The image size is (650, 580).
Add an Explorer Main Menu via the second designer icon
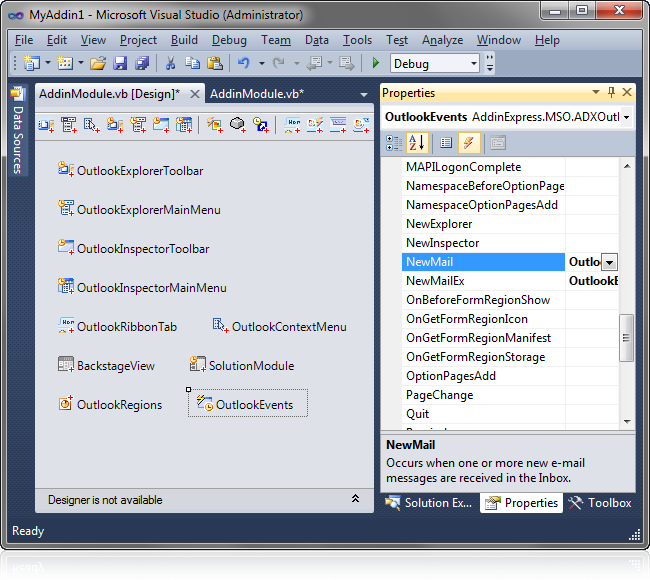(69, 125)
